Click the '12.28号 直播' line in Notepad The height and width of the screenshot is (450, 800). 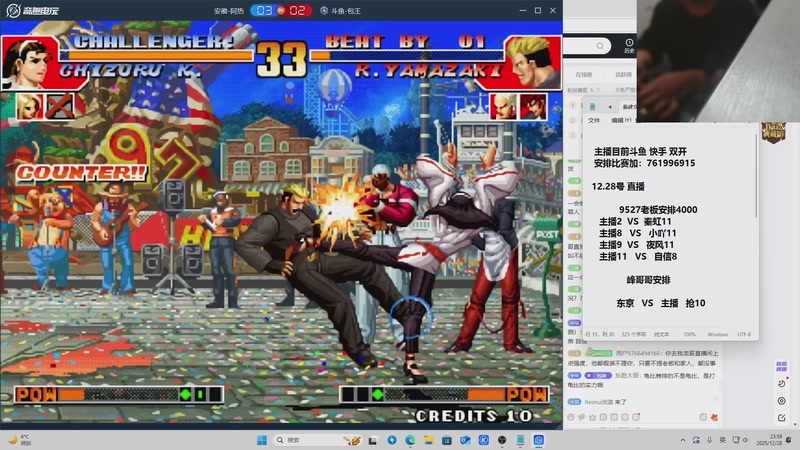[618, 186]
